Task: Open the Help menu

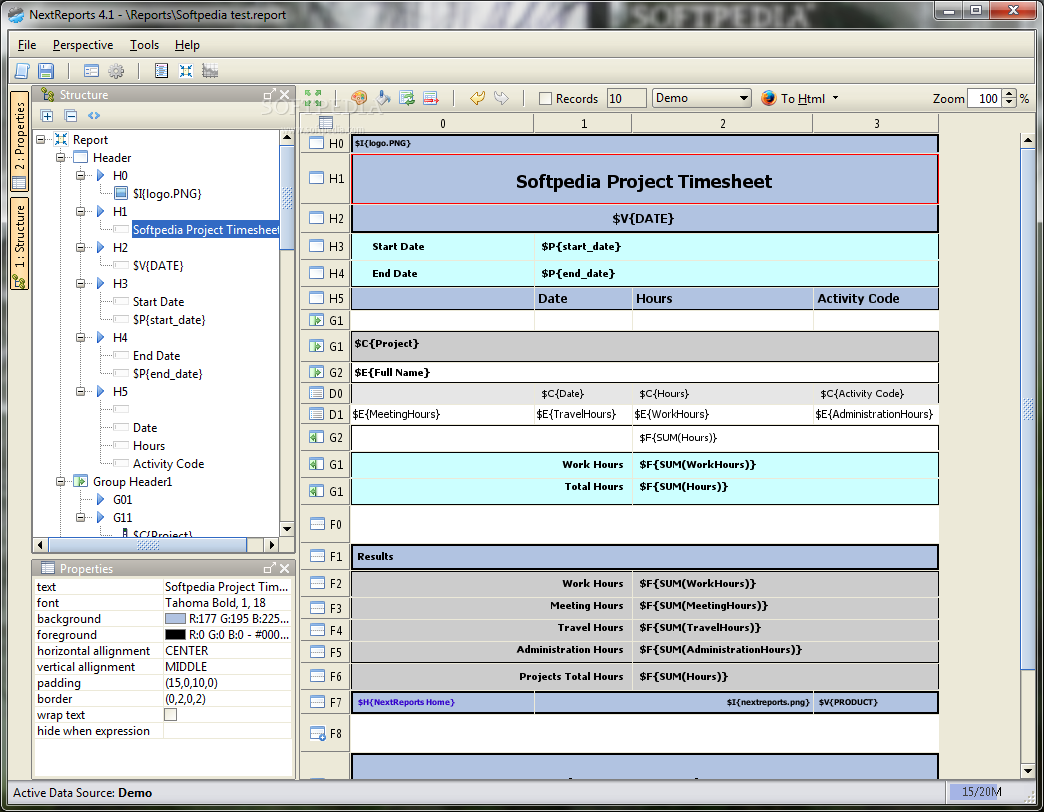Action: [x=187, y=45]
